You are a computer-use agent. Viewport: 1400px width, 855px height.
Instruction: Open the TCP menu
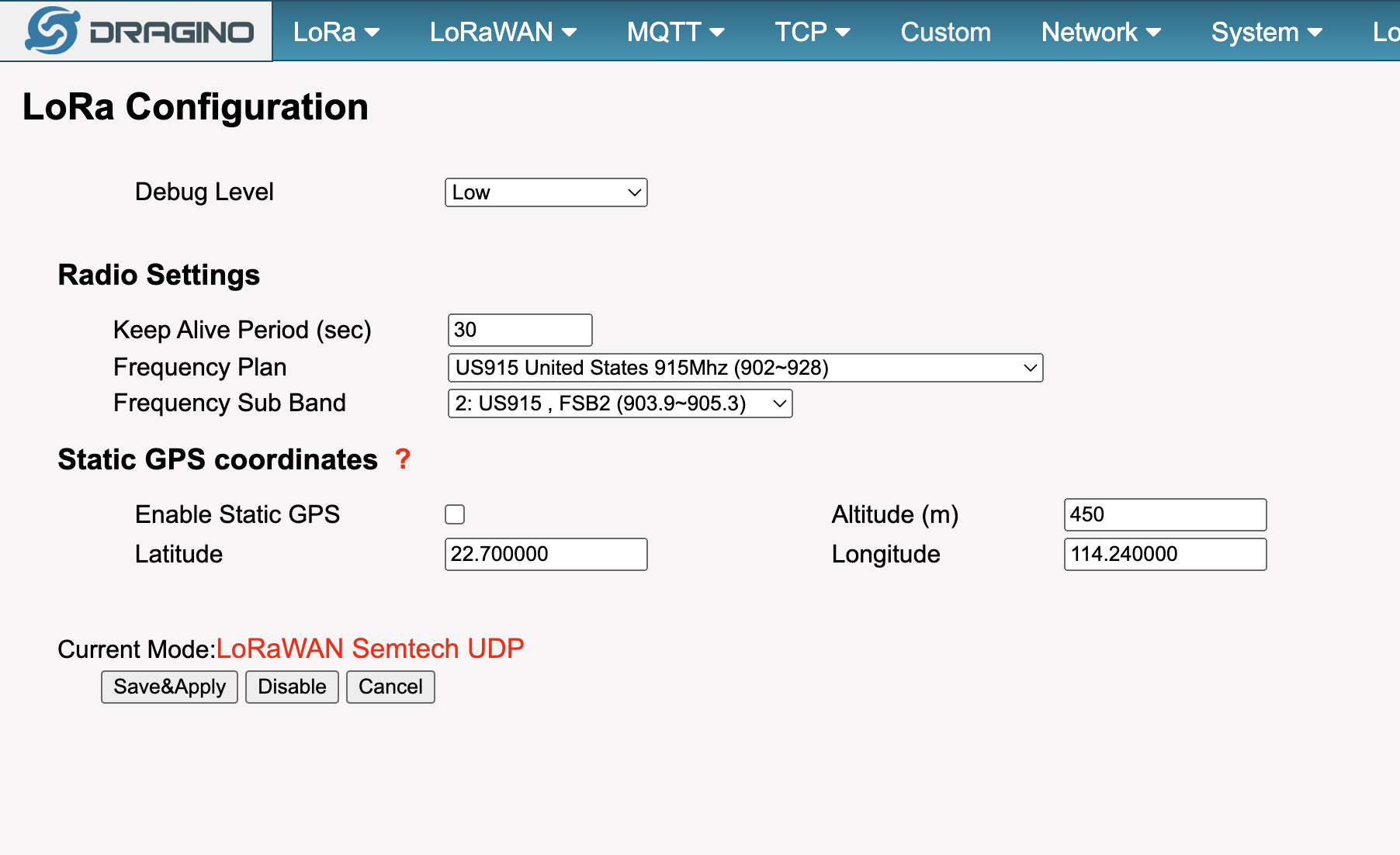[813, 32]
